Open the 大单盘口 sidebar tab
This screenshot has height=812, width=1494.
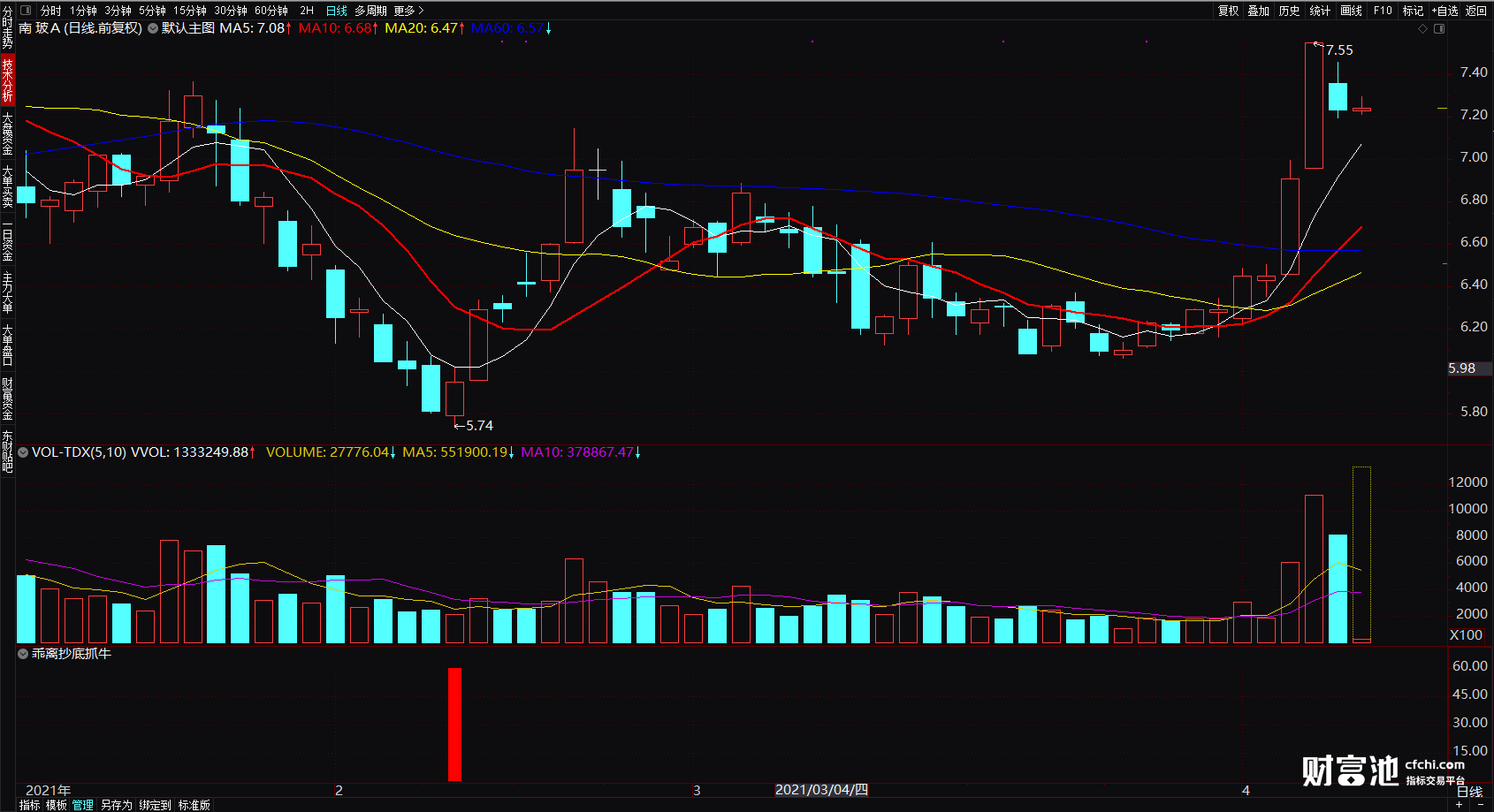point(7,345)
